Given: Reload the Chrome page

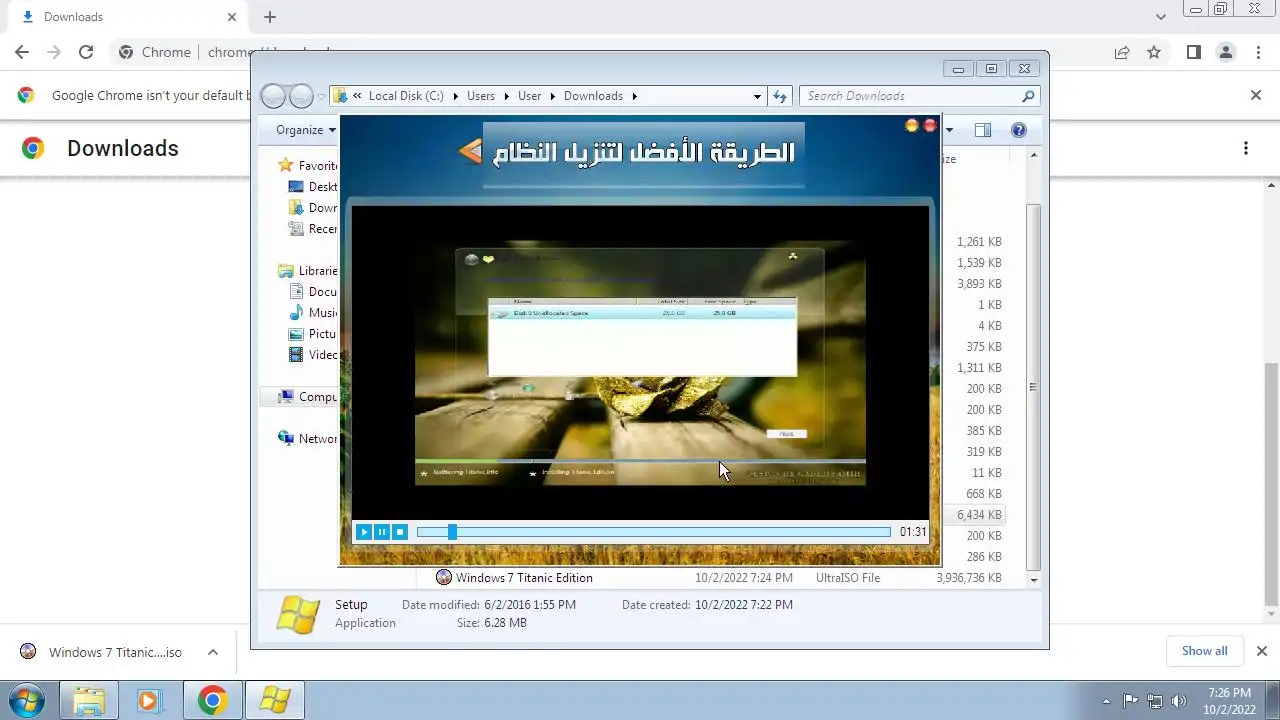Looking at the screenshot, I should (86, 52).
